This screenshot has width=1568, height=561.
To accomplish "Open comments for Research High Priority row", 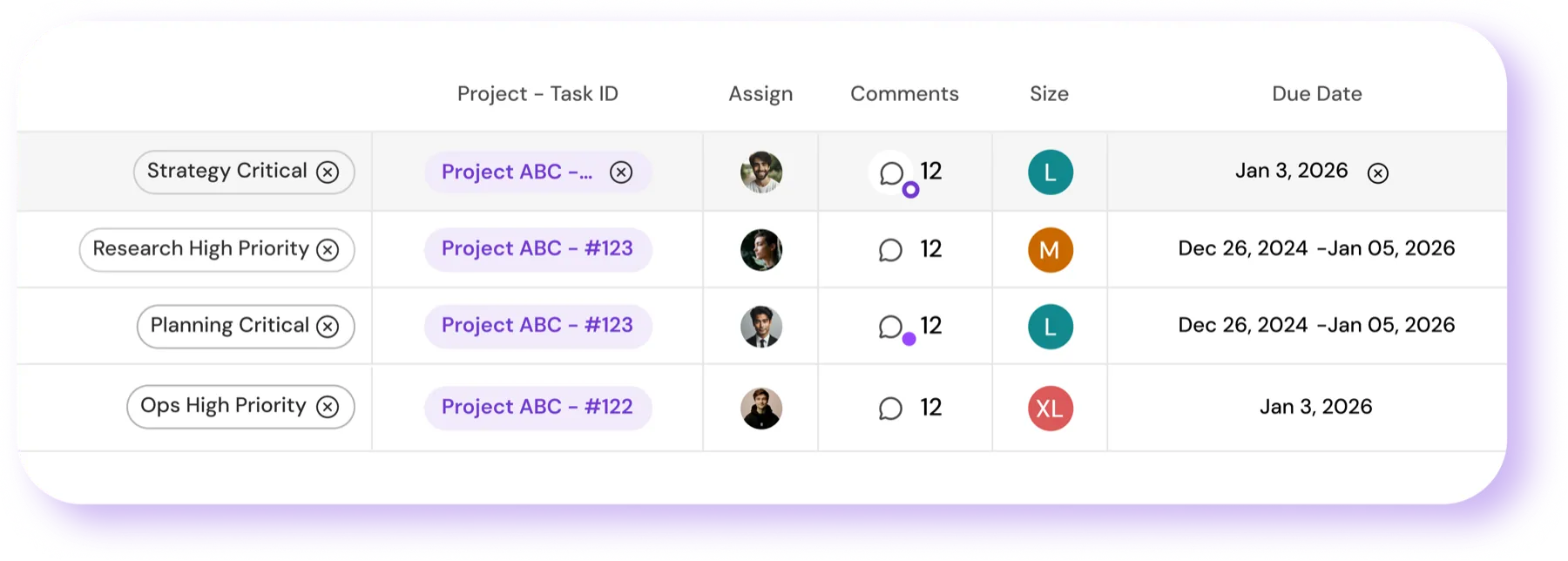I will [x=890, y=251].
